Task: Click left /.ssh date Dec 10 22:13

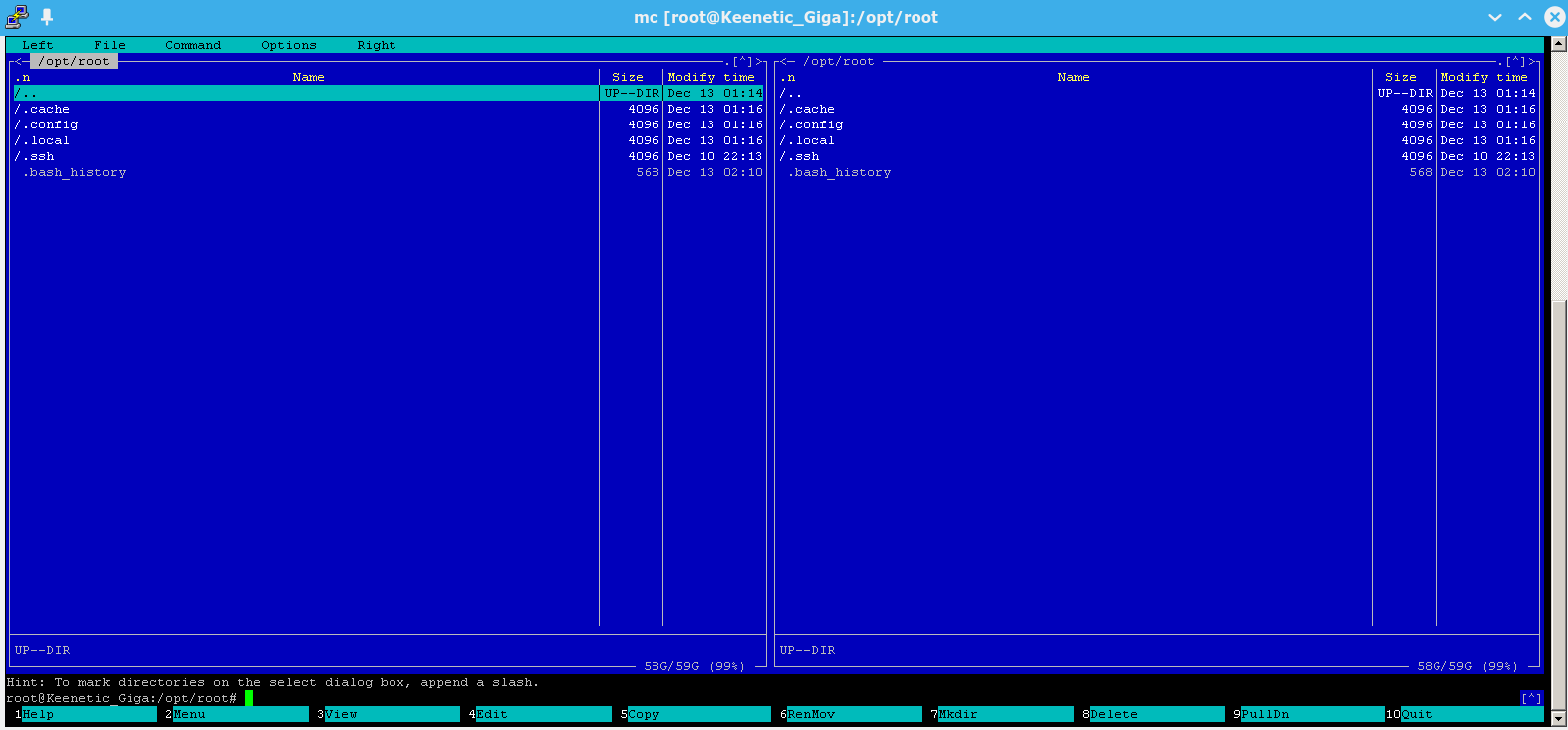Action: 715,156
